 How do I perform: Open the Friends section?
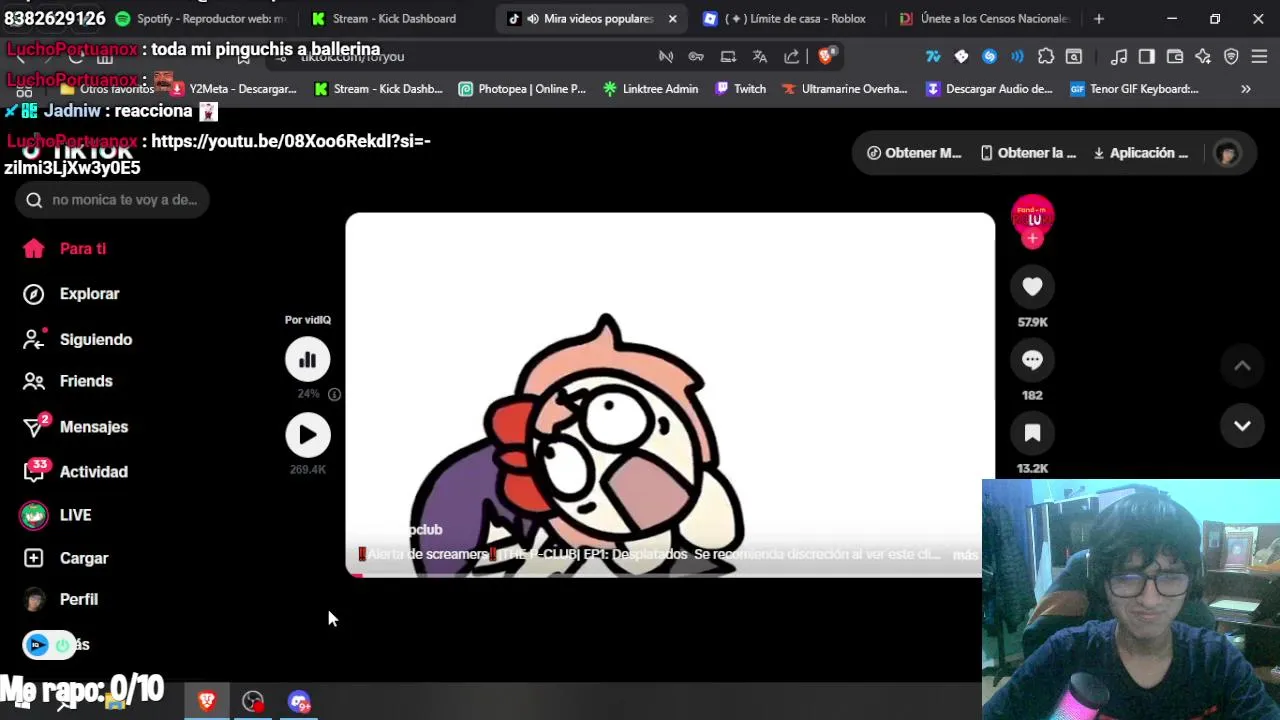(68, 381)
